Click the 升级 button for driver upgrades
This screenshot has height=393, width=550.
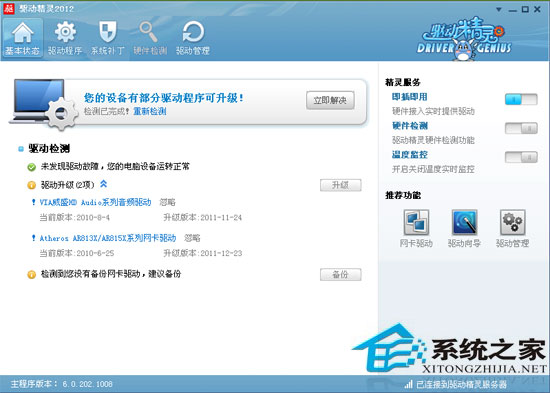coord(340,185)
